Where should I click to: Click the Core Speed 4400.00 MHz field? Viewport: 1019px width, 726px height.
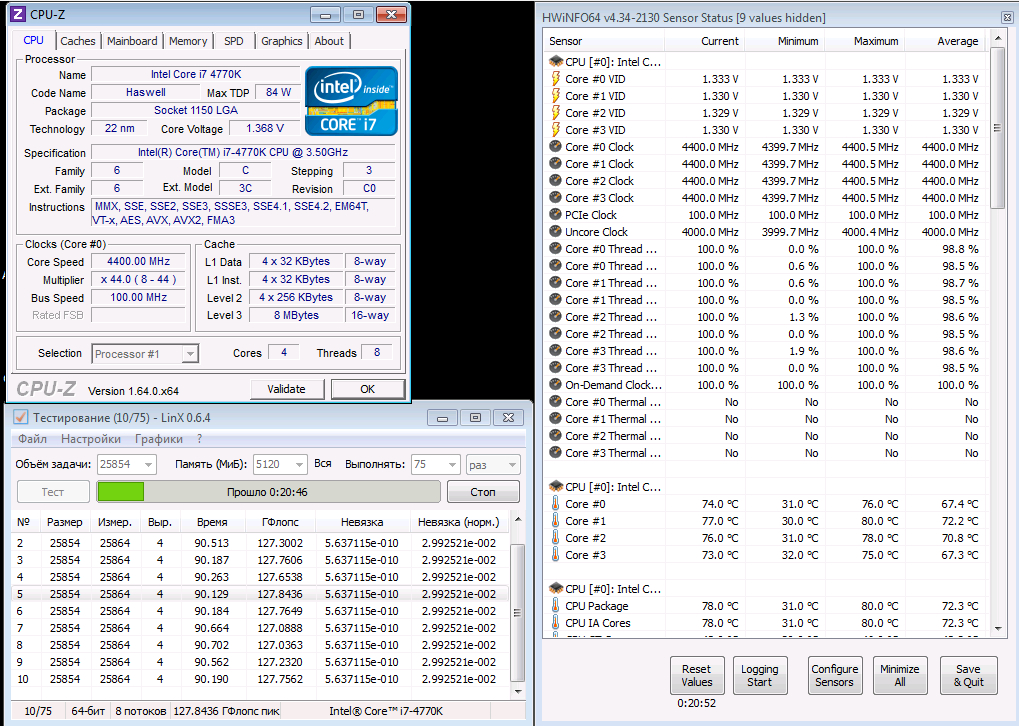[138, 261]
